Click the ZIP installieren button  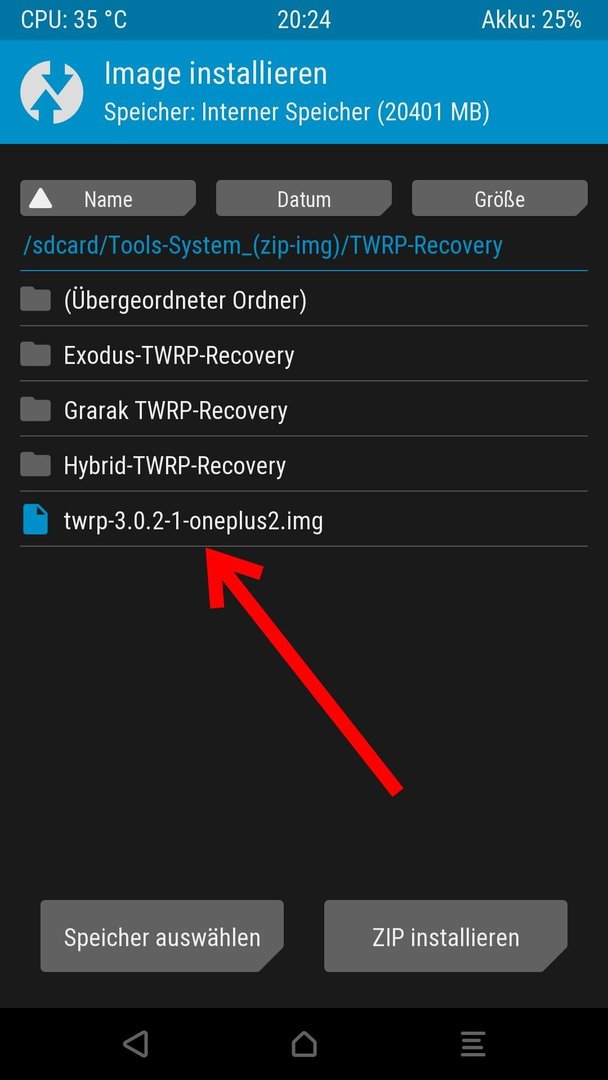[x=445, y=937]
